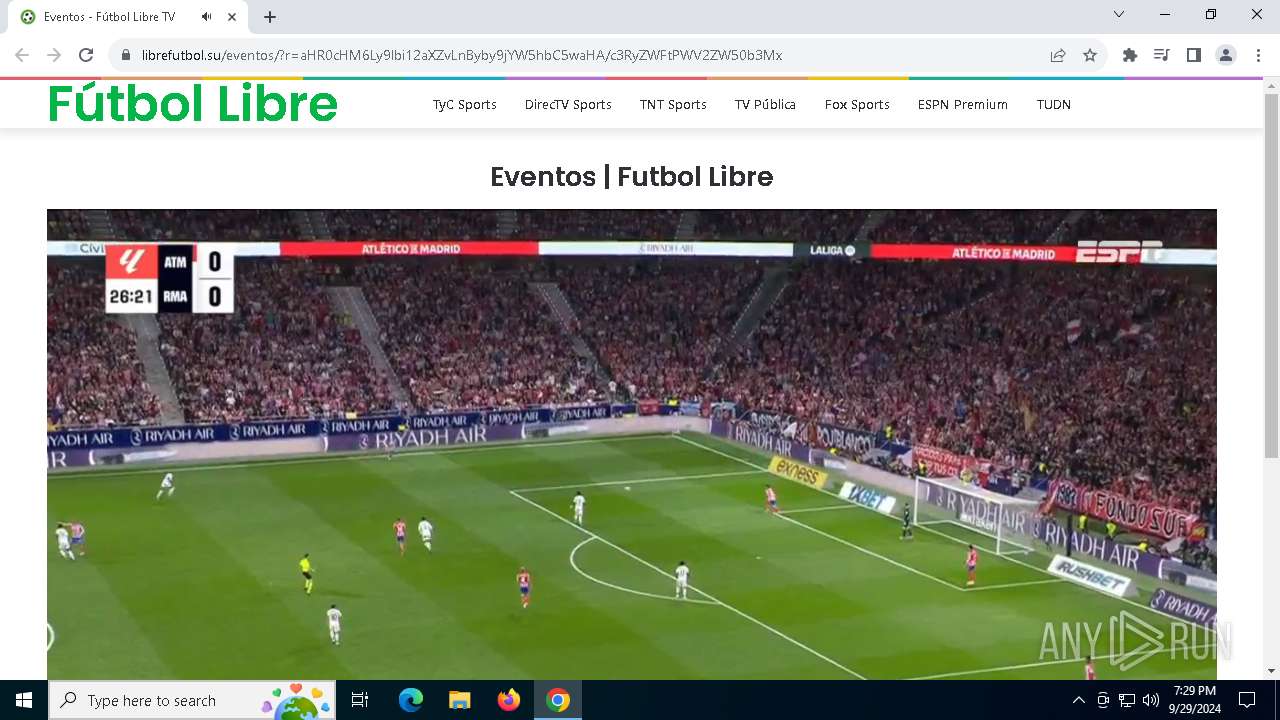
Task: Go back to previous page
Action: pos(22,55)
